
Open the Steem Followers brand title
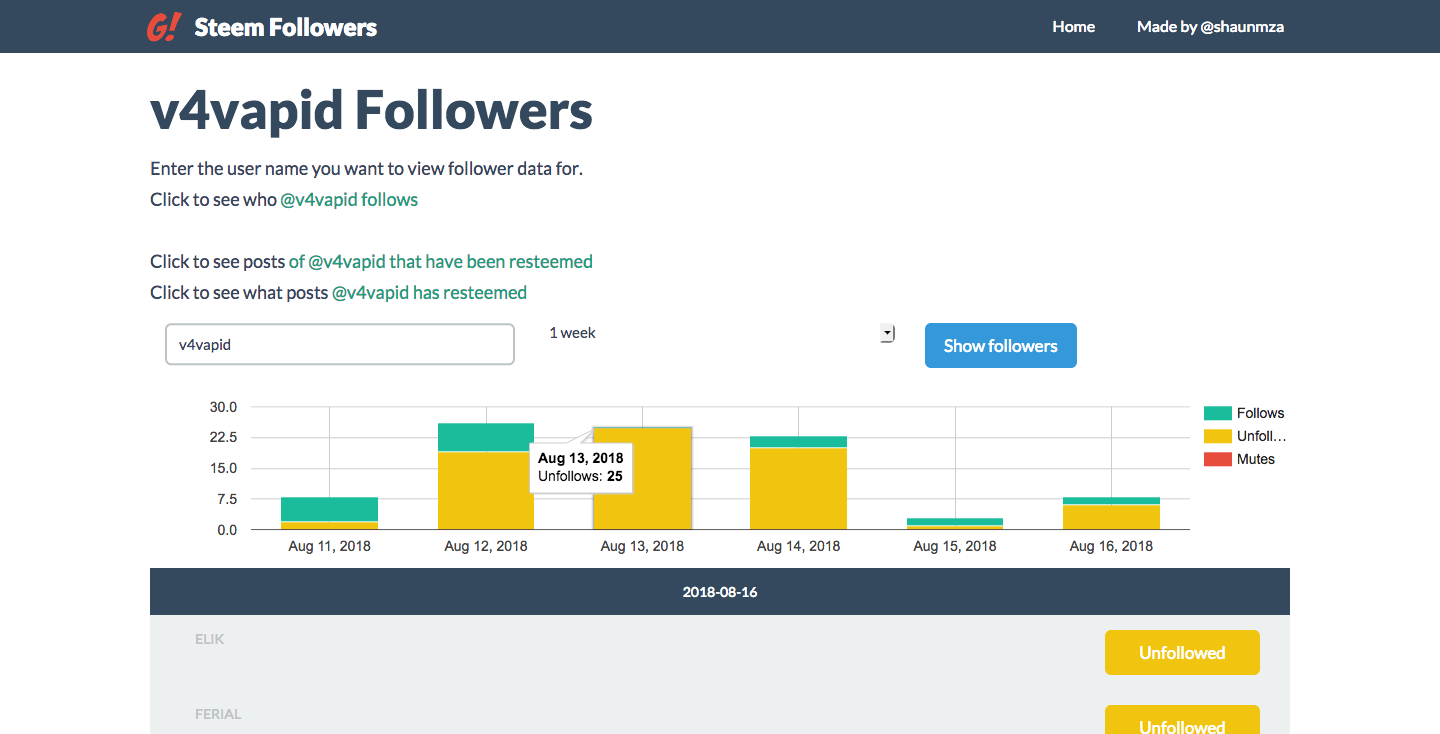coord(285,27)
